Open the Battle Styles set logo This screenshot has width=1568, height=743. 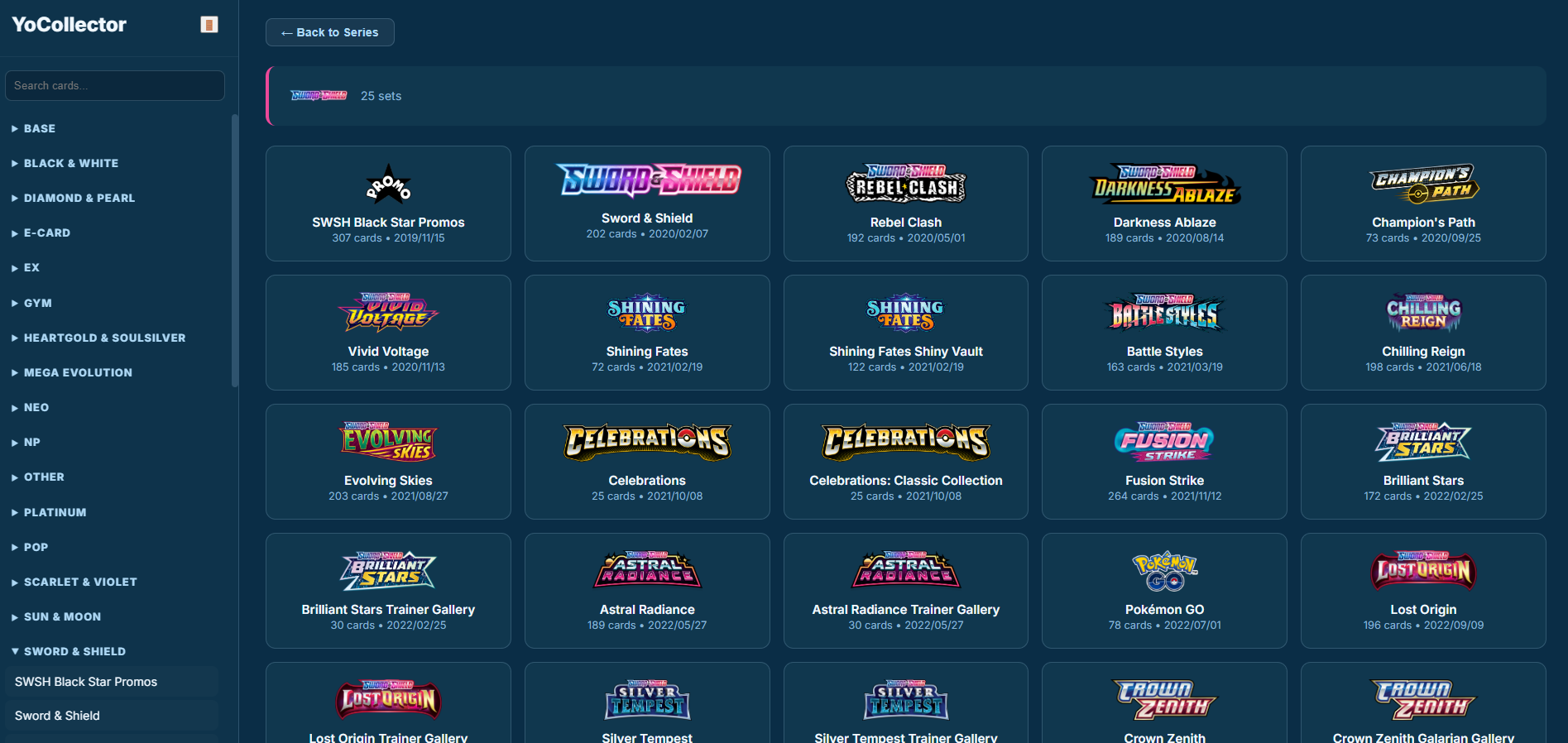[1165, 314]
